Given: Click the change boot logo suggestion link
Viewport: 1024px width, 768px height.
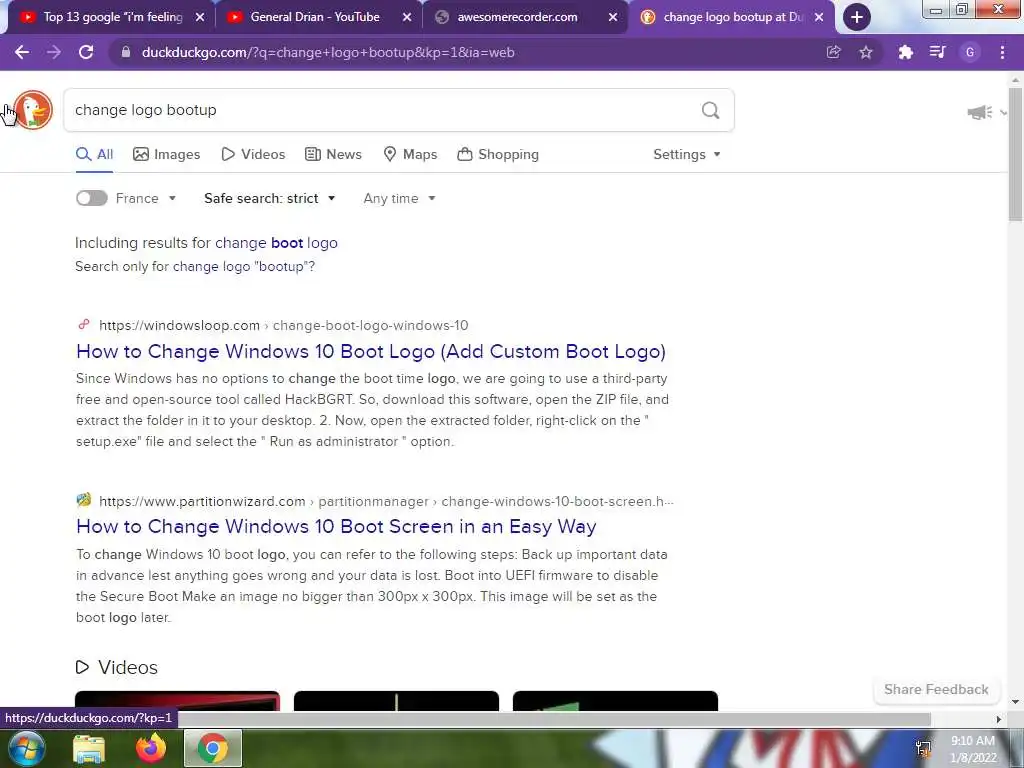Looking at the screenshot, I should pyautogui.click(x=276, y=242).
